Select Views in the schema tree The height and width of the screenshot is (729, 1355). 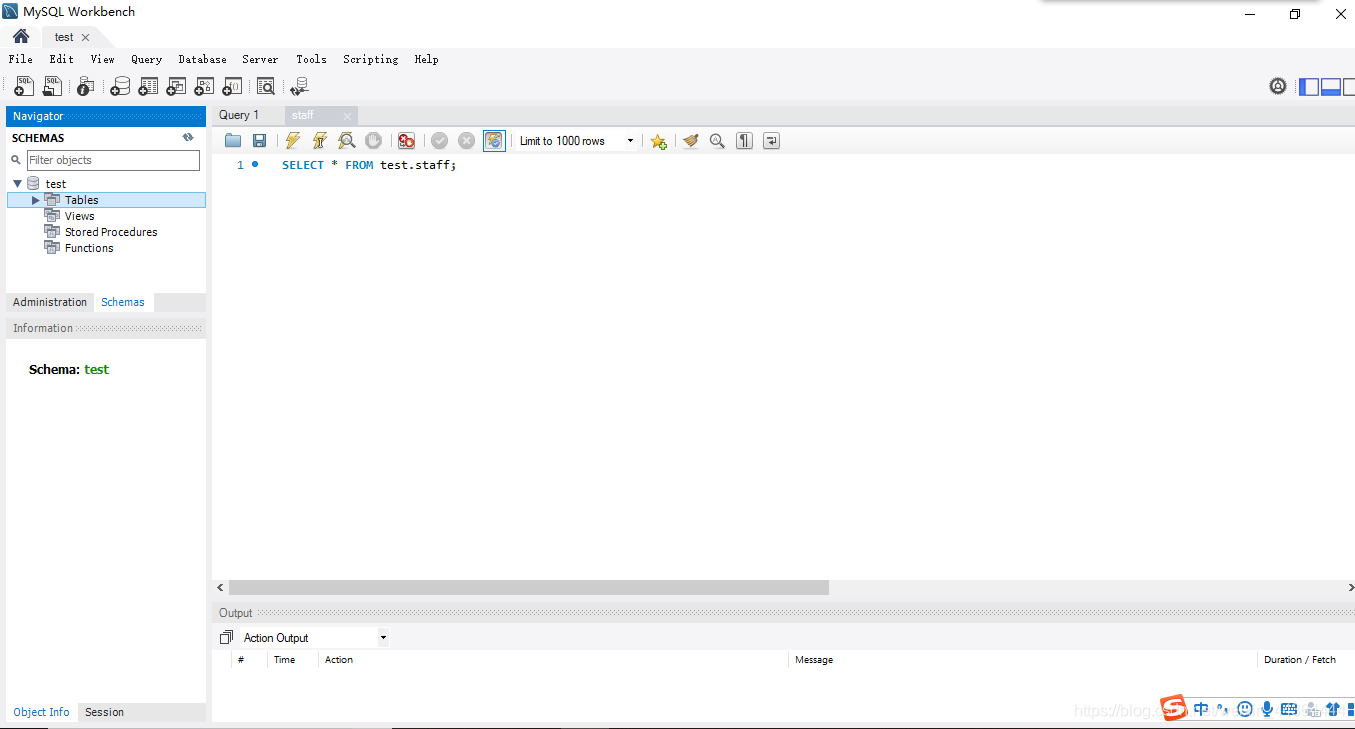click(80, 216)
